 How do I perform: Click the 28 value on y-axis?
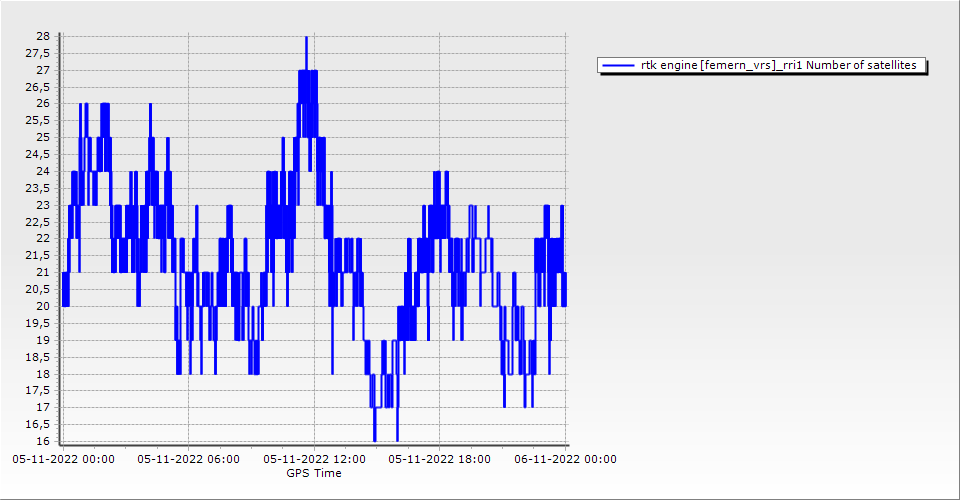point(43,36)
